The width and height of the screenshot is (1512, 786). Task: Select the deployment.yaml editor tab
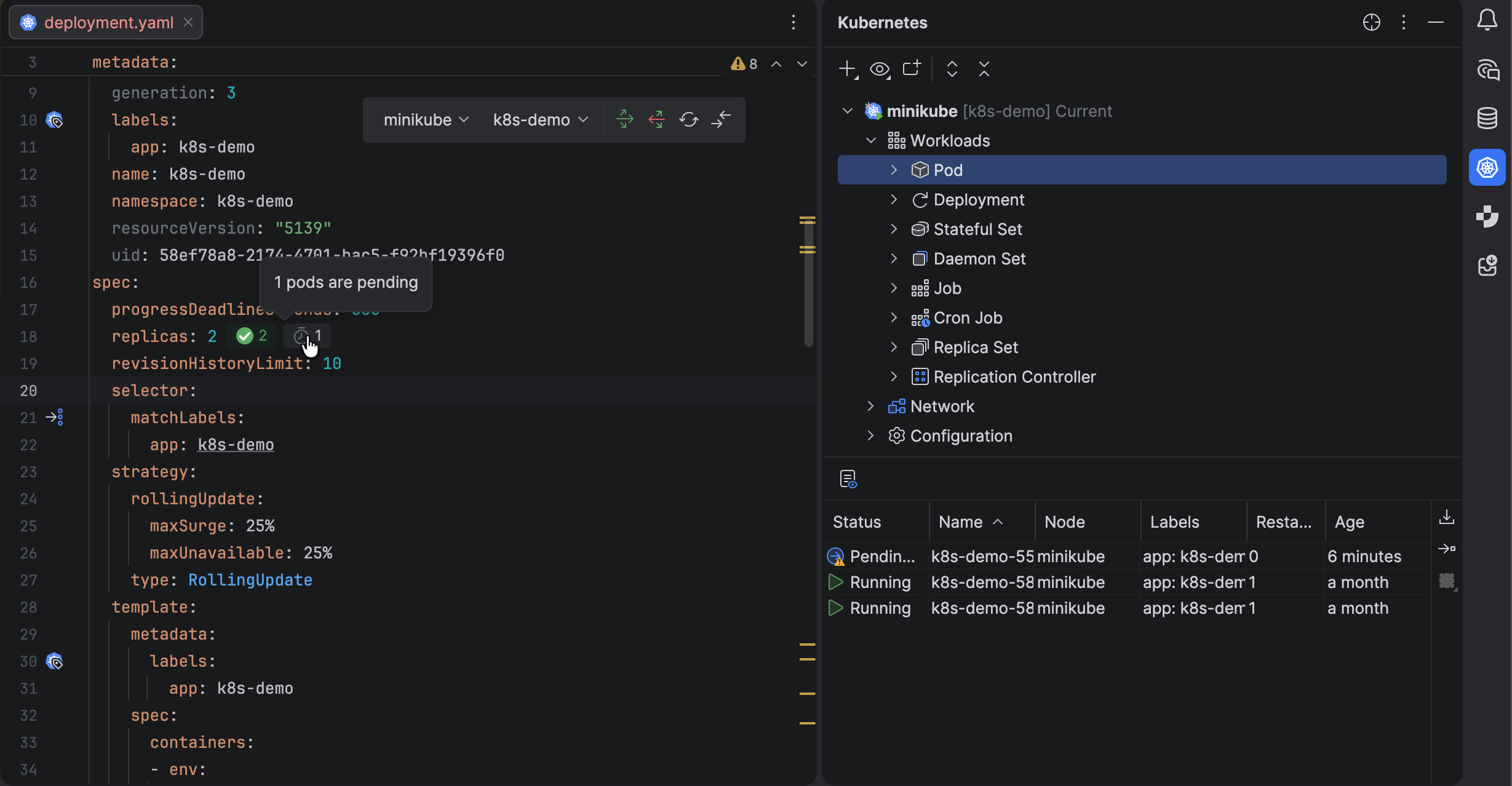point(108,23)
